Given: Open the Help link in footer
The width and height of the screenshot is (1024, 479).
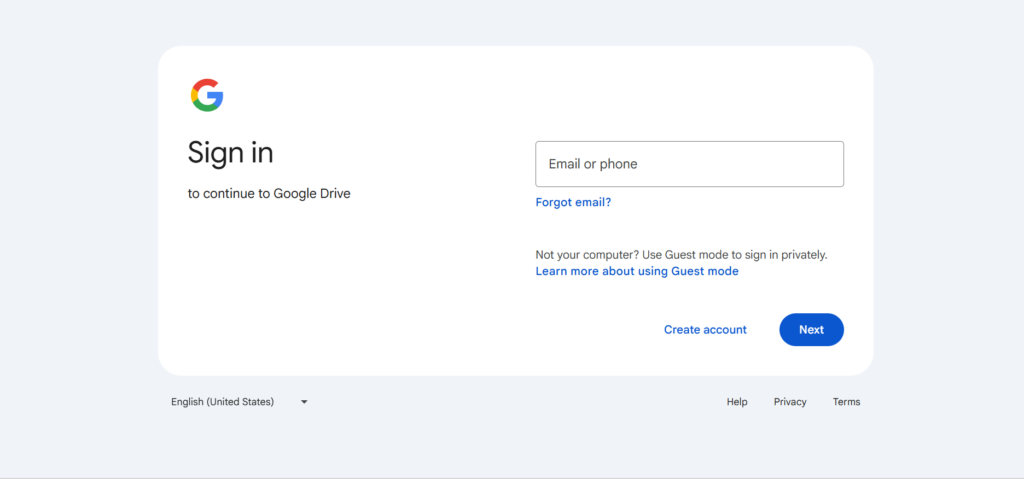Looking at the screenshot, I should pyautogui.click(x=737, y=402).
